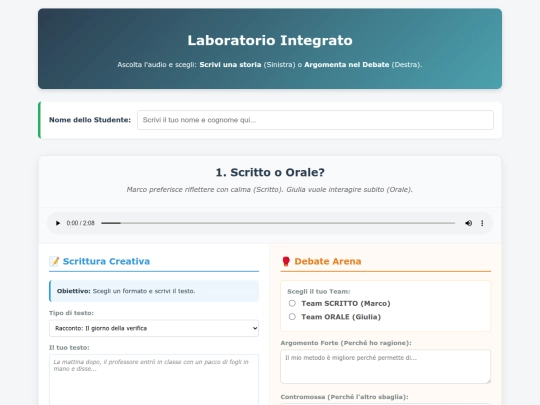Click the Nome dello Studente input field

315,120
